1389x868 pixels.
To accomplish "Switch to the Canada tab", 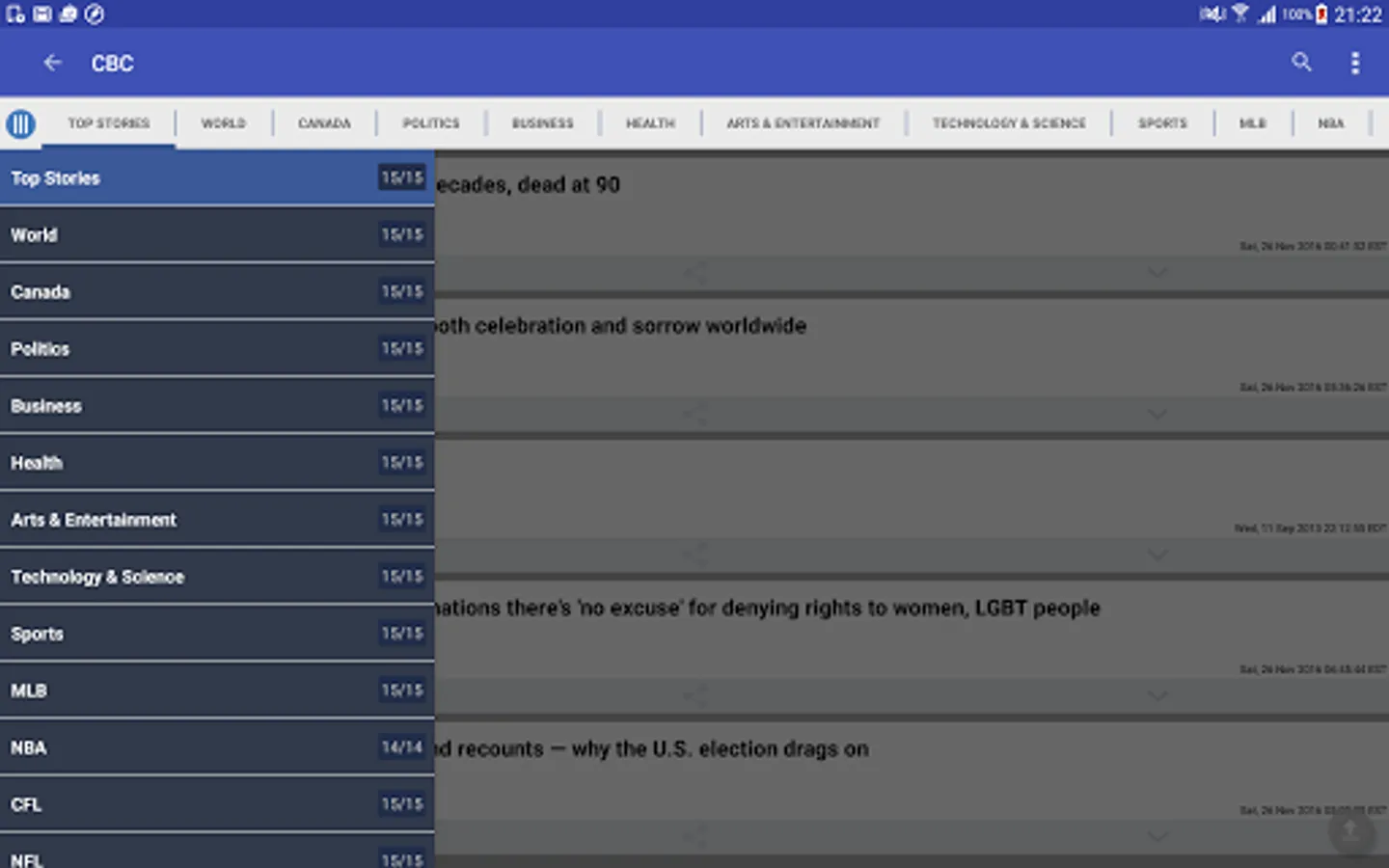I will (324, 123).
